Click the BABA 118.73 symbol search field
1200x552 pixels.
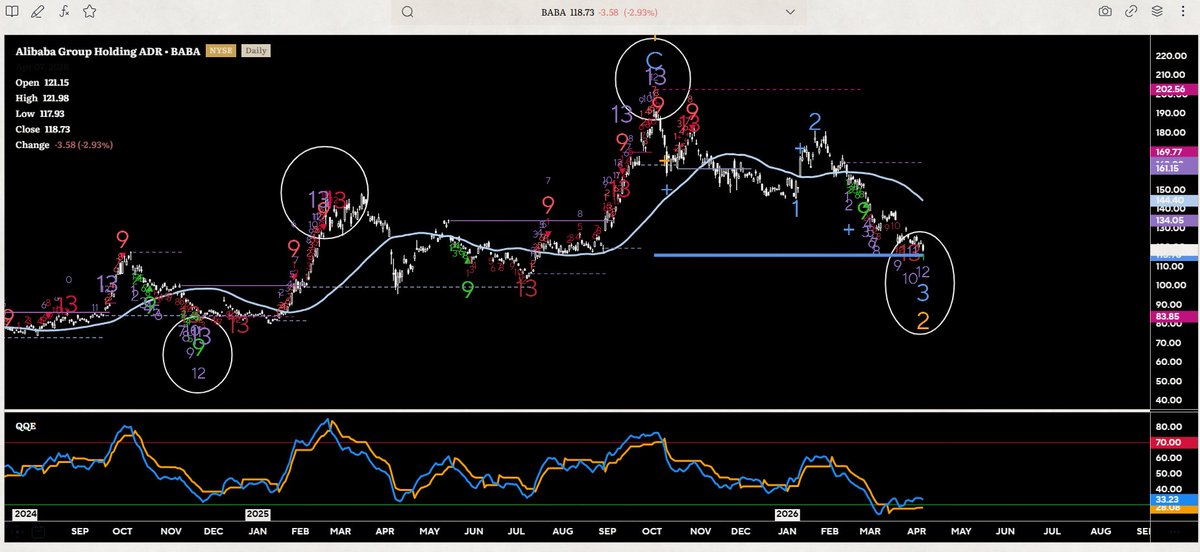tap(600, 12)
